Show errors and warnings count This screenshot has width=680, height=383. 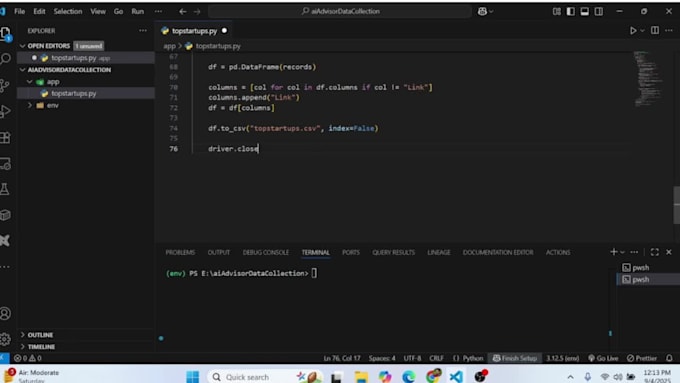click(x=28, y=358)
